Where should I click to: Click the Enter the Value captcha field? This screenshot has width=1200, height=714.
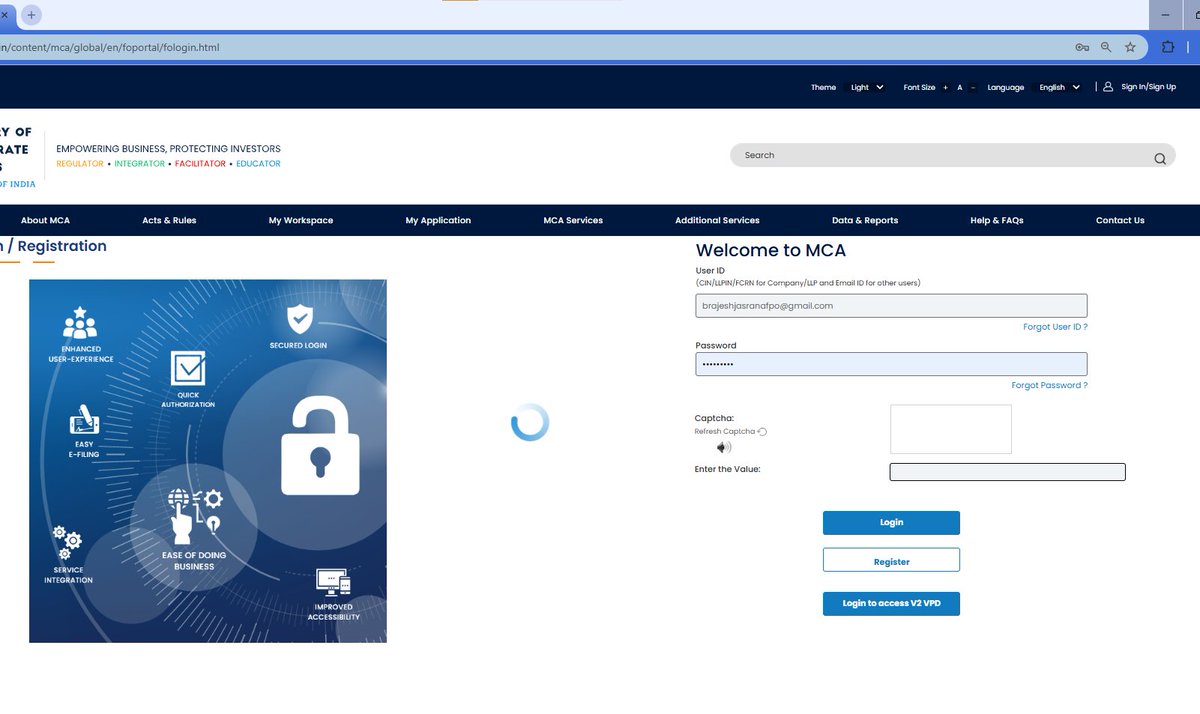[x=1007, y=472]
